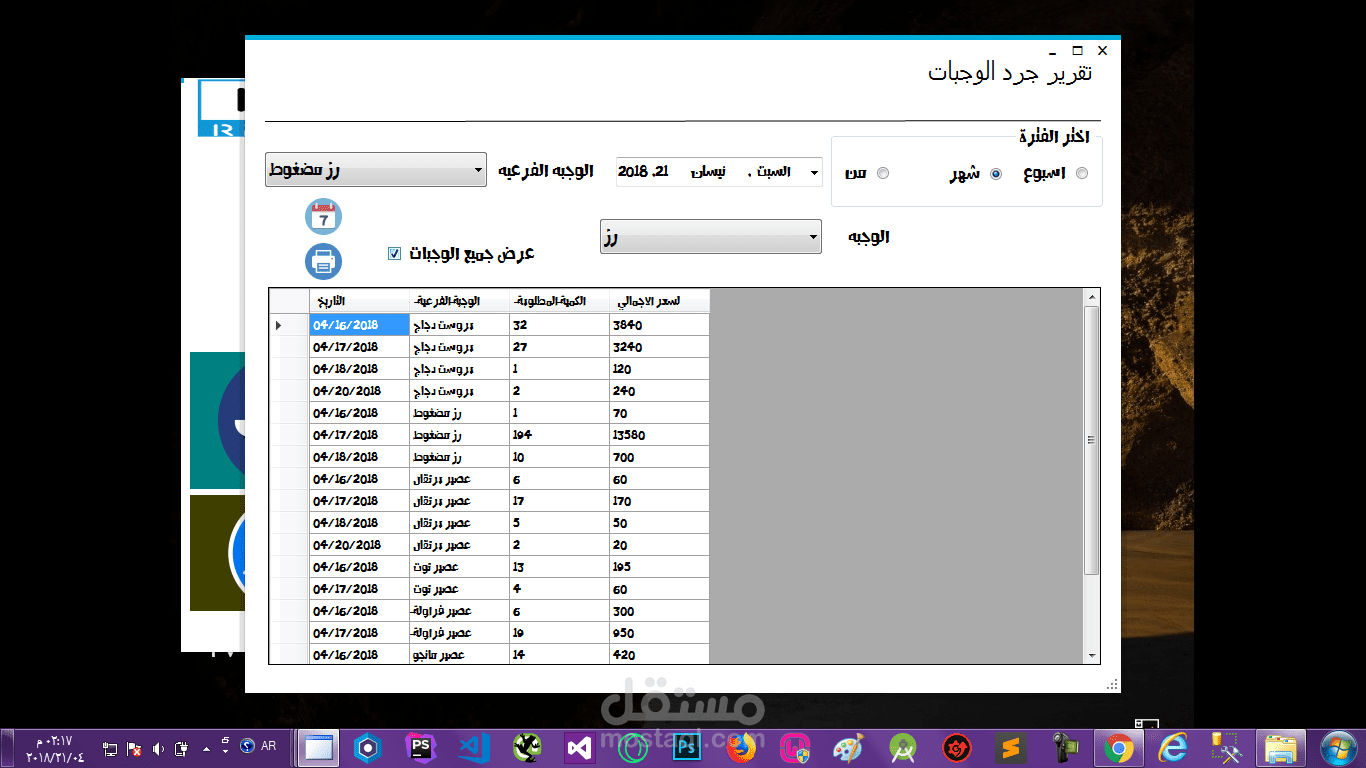1366x768 pixels.
Task: Open File Explorer from the taskbar
Action: pyautogui.click(x=1280, y=748)
